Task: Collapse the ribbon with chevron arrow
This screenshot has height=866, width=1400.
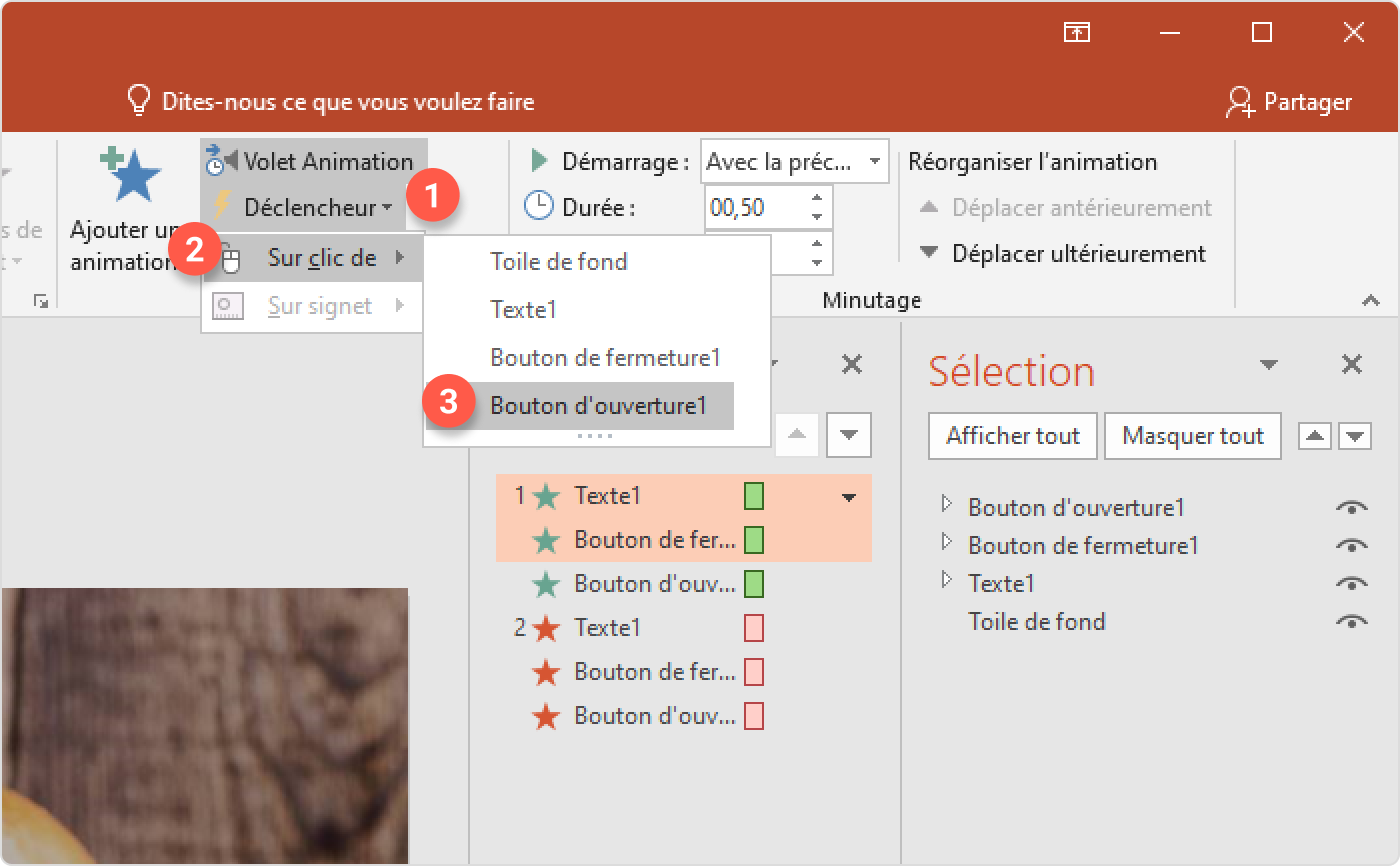Action: tap(1369, 301)
